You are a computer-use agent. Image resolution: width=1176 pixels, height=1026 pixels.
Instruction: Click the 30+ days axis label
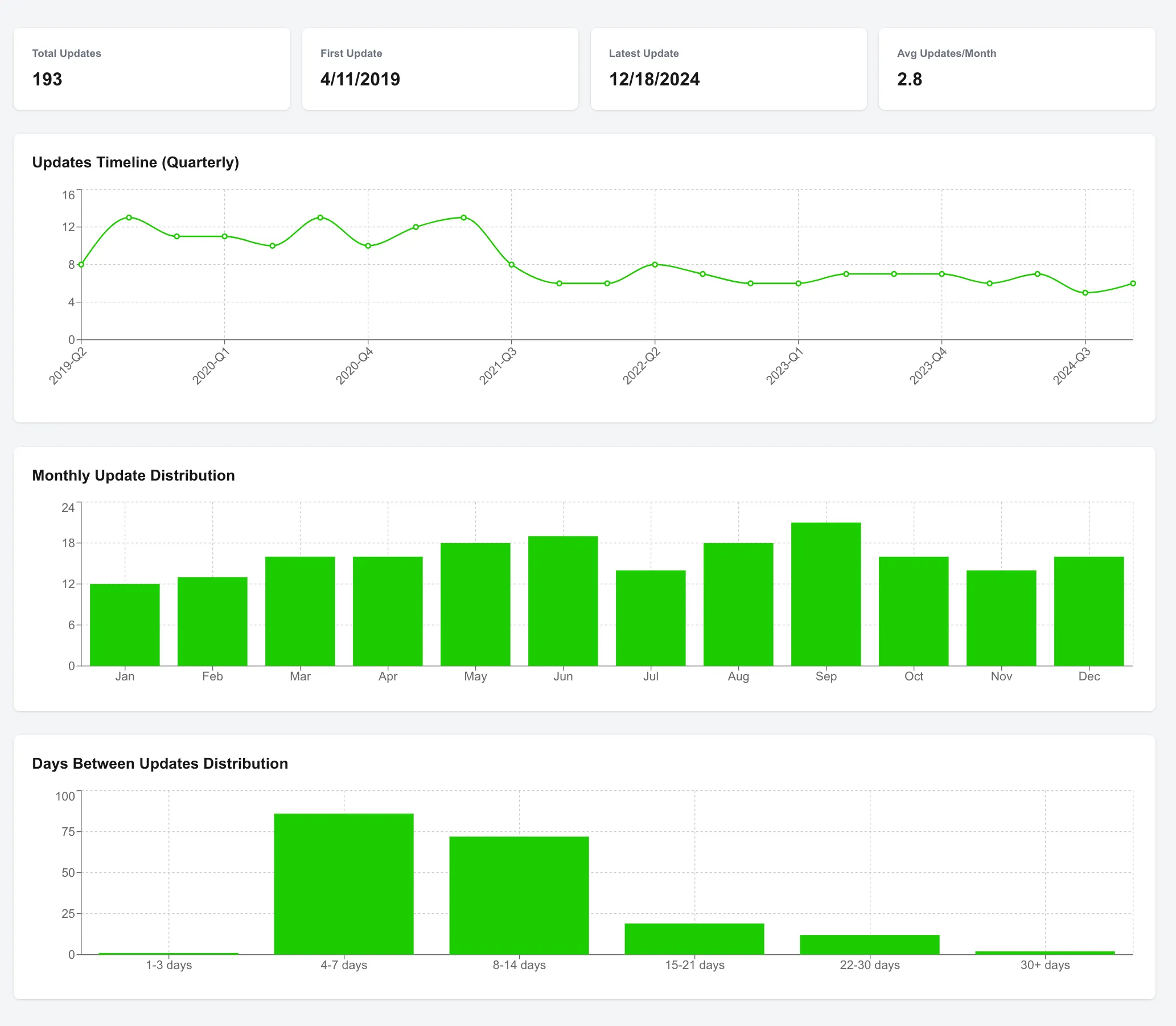pos(1045,965)
